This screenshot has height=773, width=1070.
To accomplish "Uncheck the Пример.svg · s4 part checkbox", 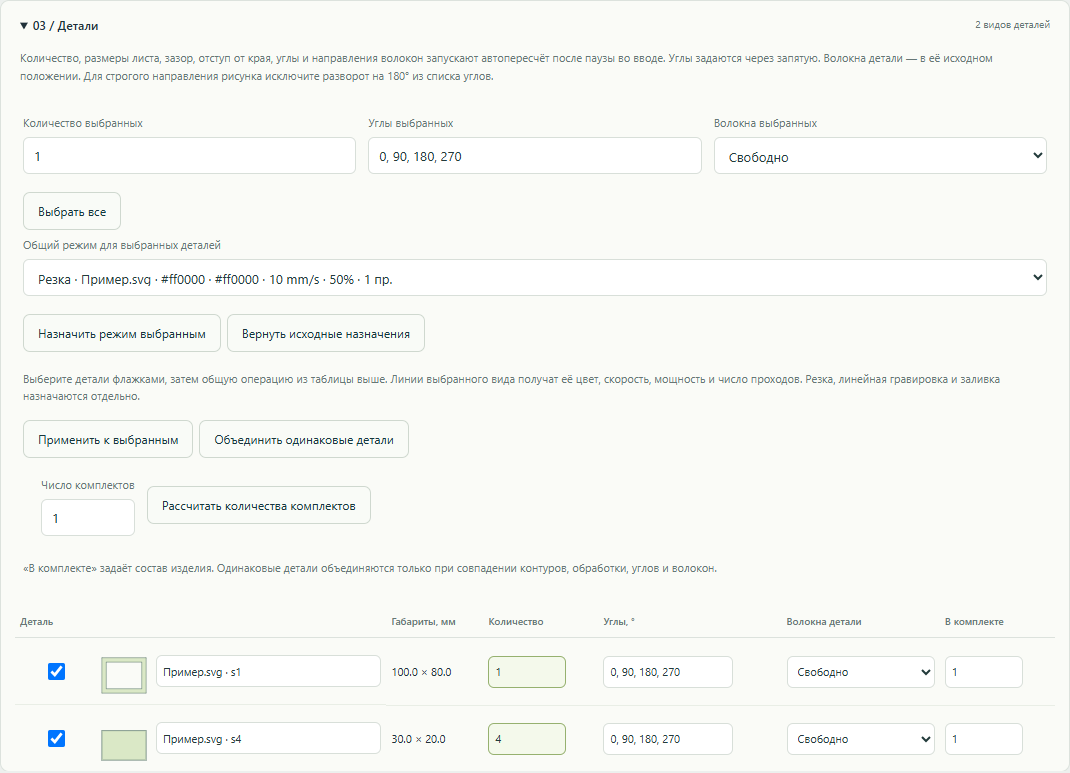I will click(x=57, y=738).
